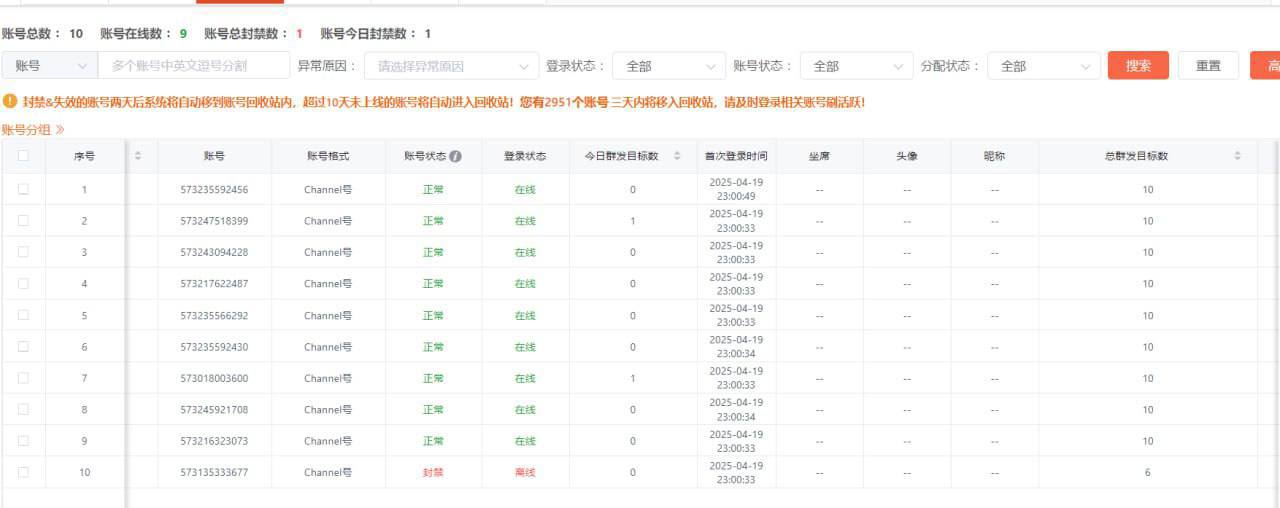Expand 账号分组 double-arrow icon
Viewport: 1280px width, 508px height.
[60, 130]
